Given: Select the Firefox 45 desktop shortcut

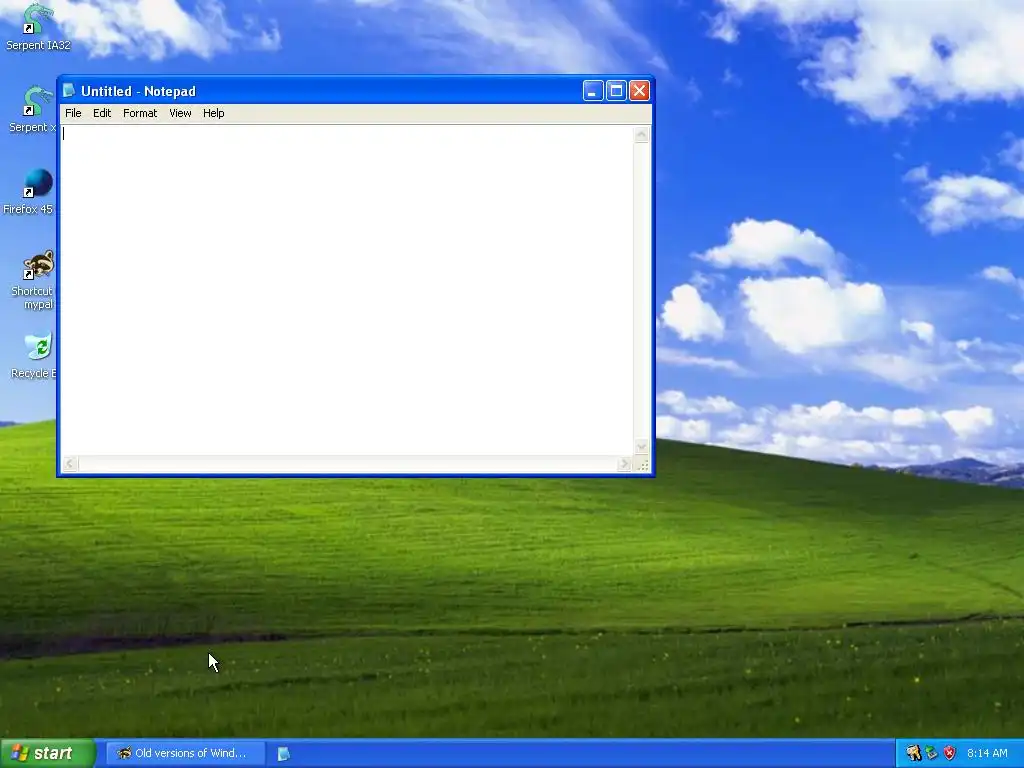Looking at the screenshot, I should pyautogui.click(x=30, y=192).
